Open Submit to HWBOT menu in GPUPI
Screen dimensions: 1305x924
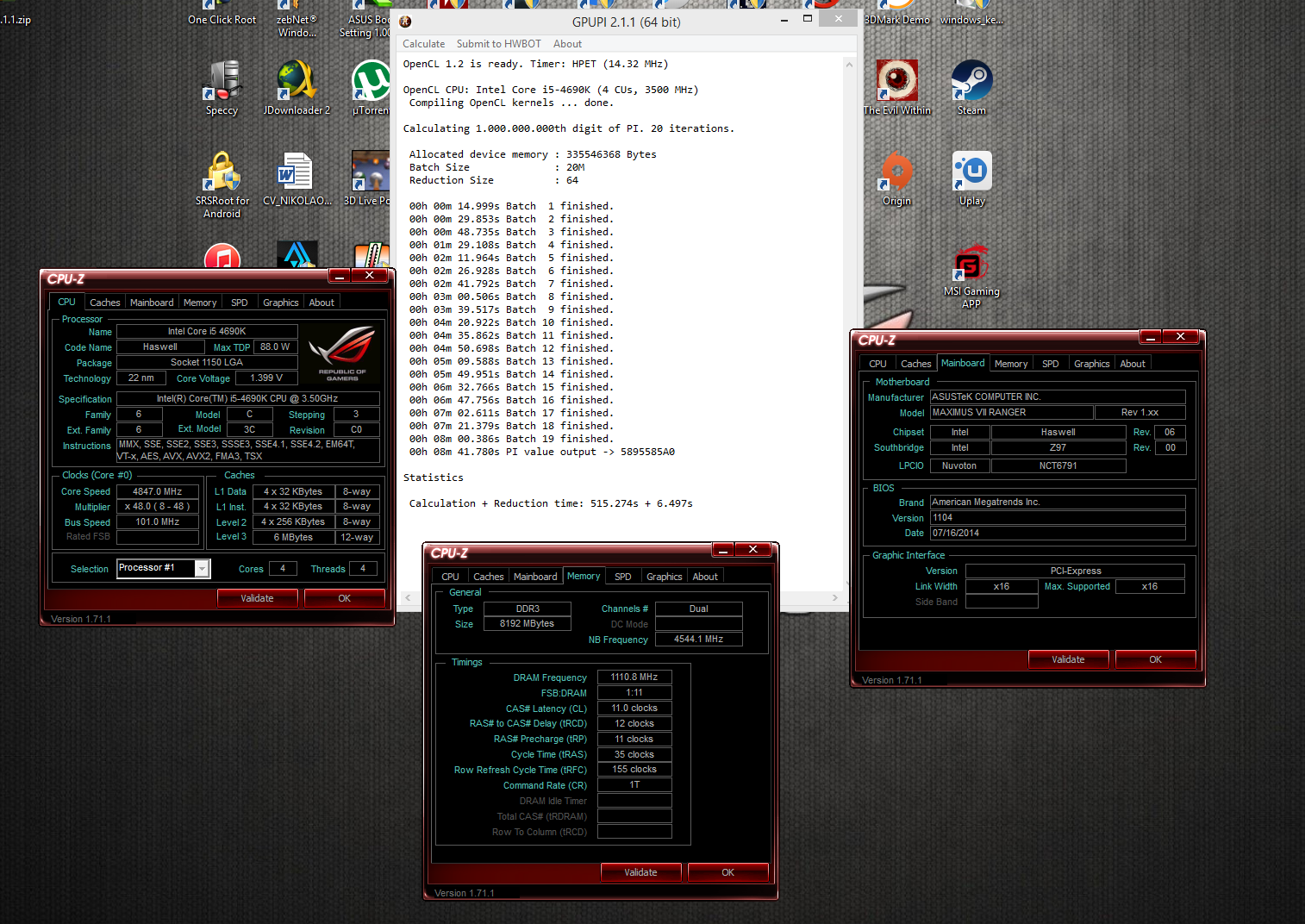(x=499, y=44)
